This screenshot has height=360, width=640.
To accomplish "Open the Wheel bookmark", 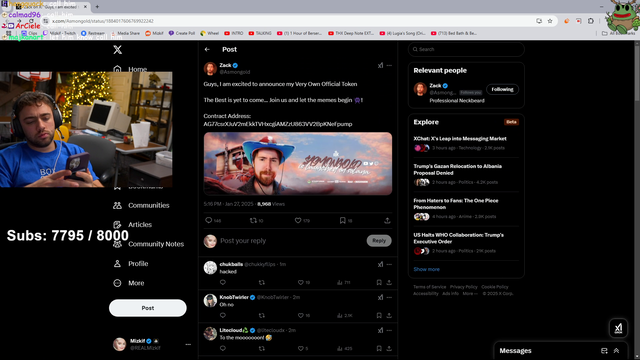I will point(209,33).
